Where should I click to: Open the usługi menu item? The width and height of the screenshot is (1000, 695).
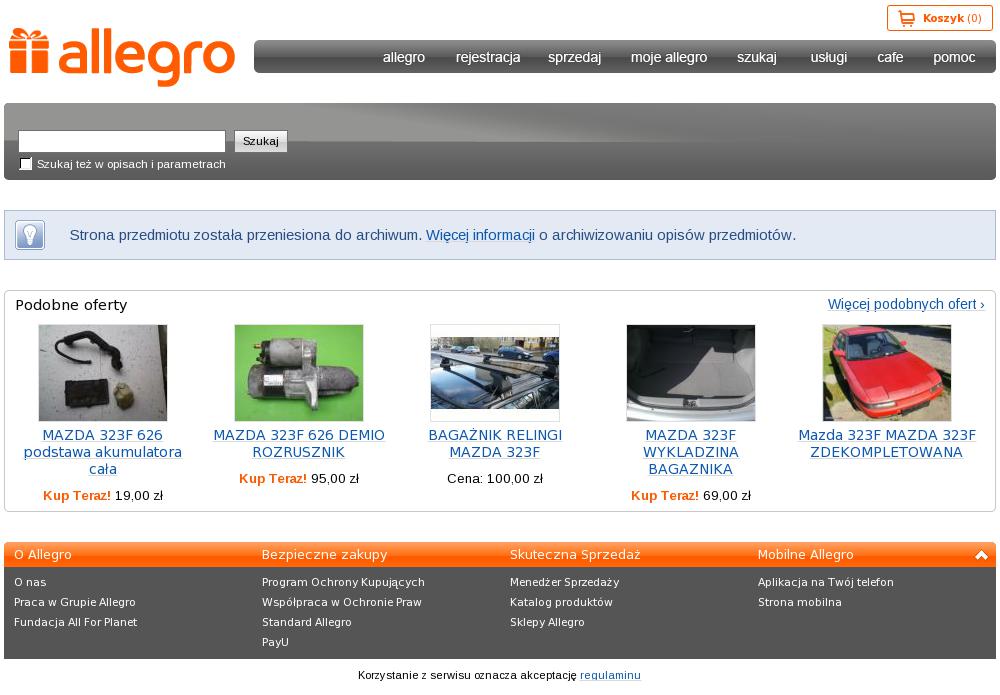coord(828,57)
